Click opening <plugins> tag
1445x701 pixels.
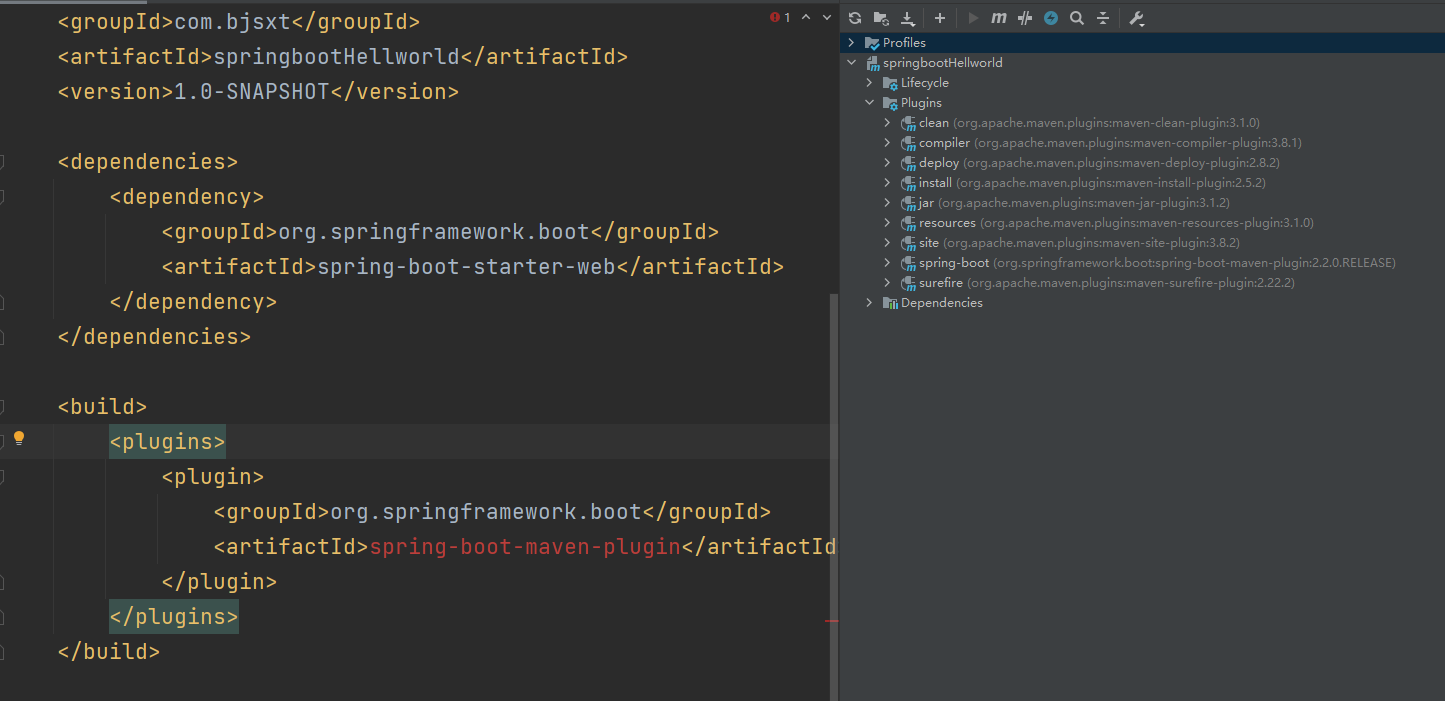[168, 442]
